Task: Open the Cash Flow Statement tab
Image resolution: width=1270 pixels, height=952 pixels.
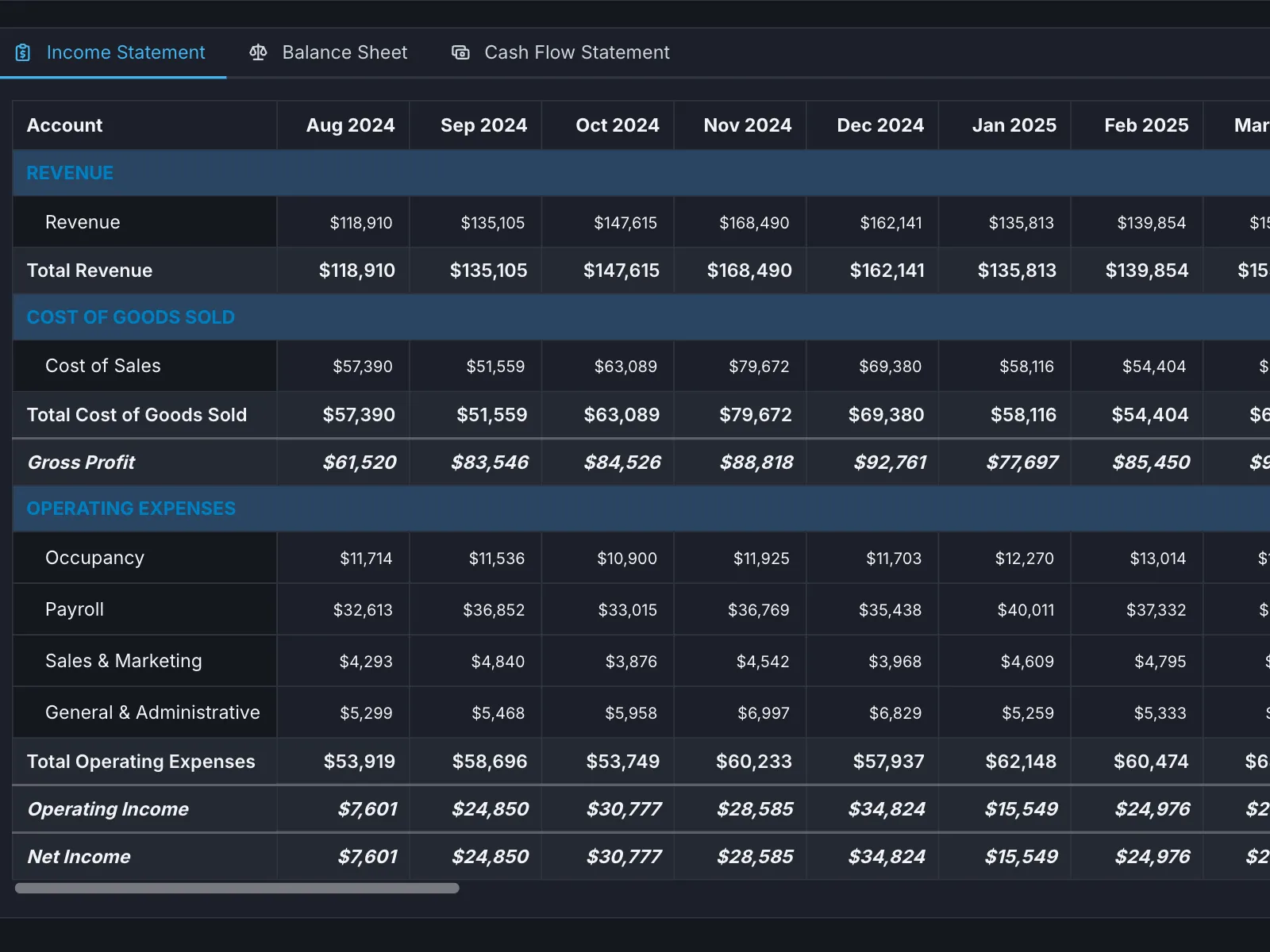Action: [x=560, y=52]
